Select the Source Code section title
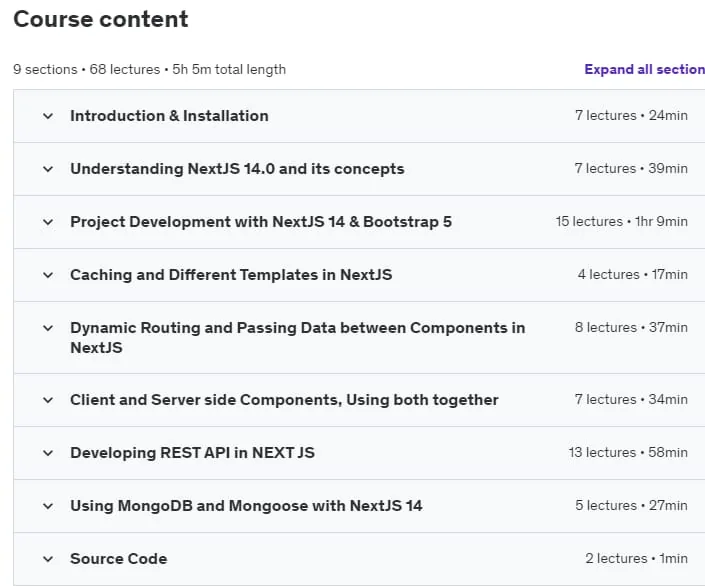Image resolution: width=705 pixels, height=586 pixels. pyautogui.click(x=119, y=559)
